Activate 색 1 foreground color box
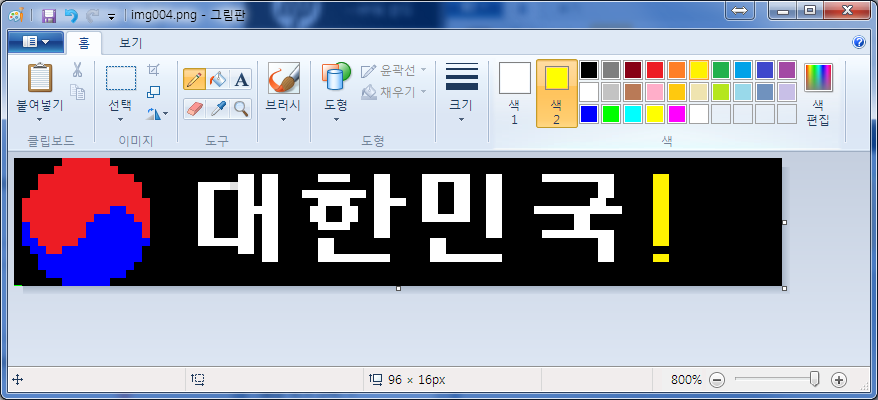The width and height of the screenshot is (878, 400). [515, 94]
